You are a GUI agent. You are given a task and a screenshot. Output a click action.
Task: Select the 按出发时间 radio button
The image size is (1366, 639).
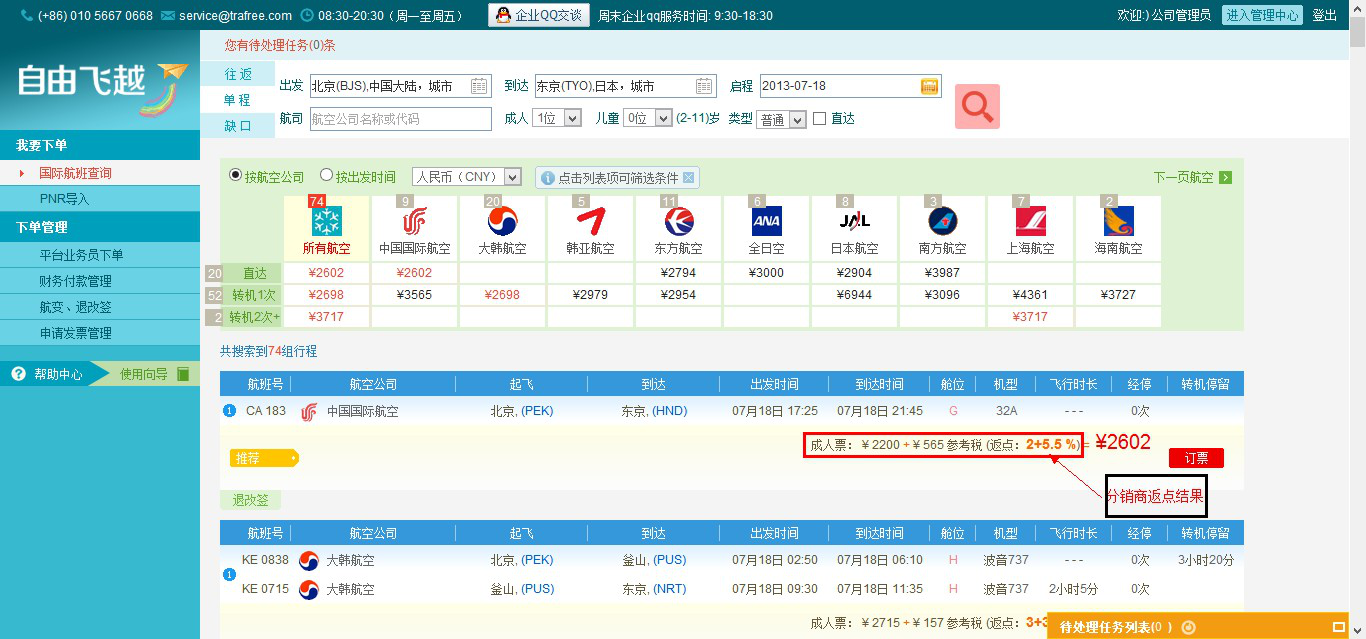click(326, 176)
